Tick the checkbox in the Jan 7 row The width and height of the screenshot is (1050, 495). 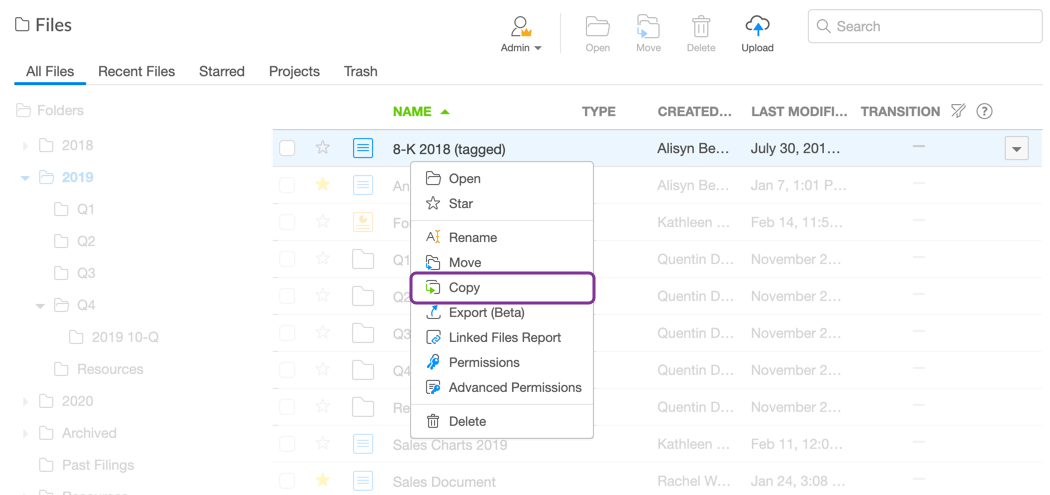click(287, 185)
